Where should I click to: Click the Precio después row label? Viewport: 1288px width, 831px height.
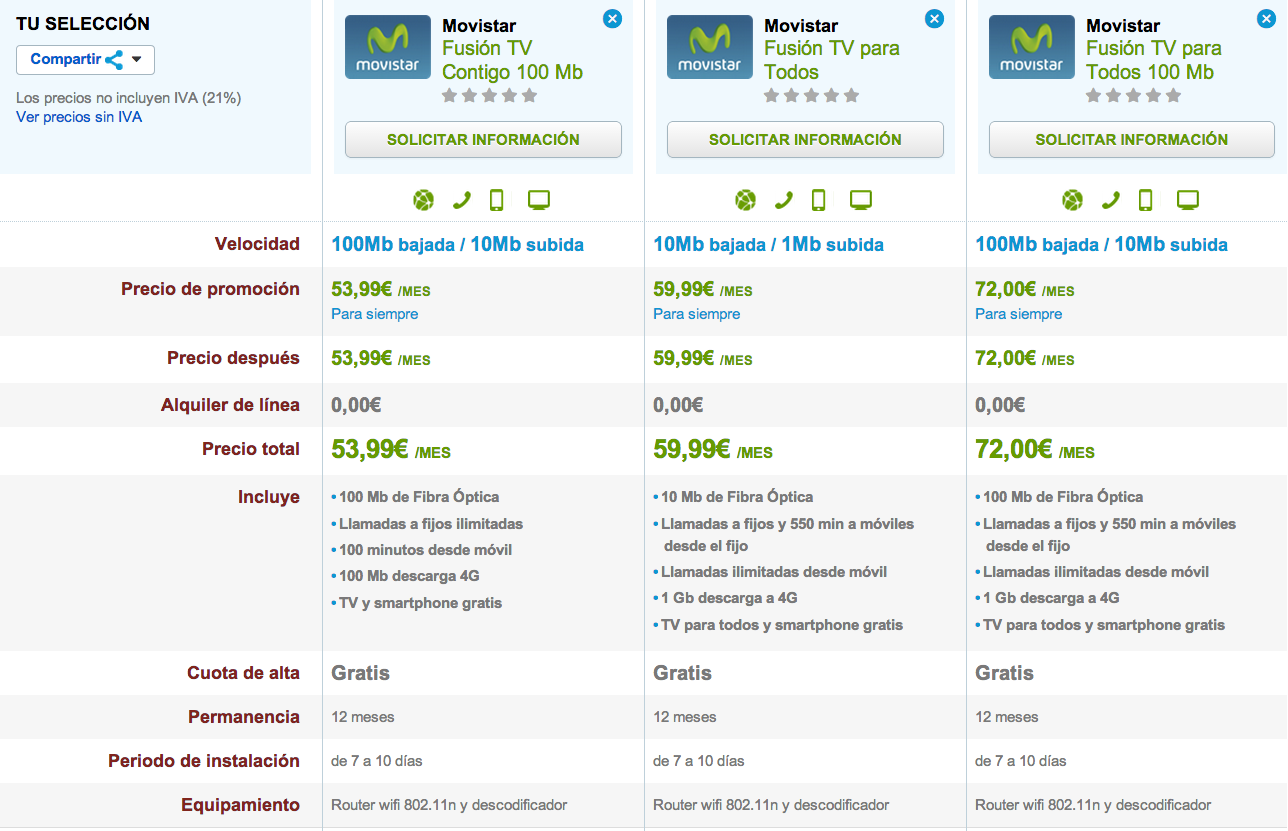coord(233,358)
